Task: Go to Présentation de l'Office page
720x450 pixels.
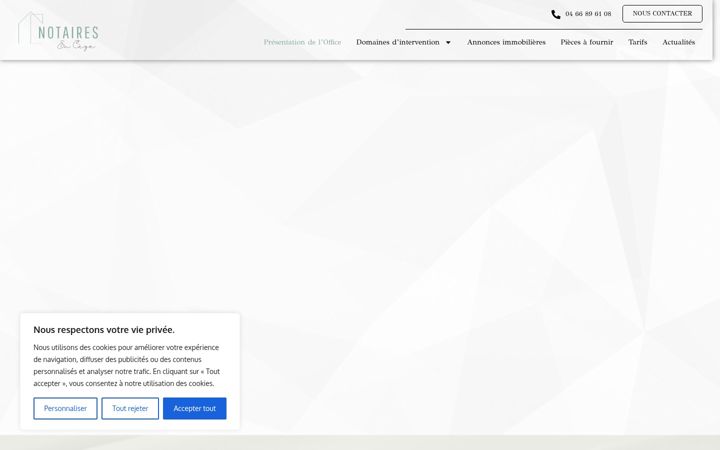Action: click(x=302, y=42)
